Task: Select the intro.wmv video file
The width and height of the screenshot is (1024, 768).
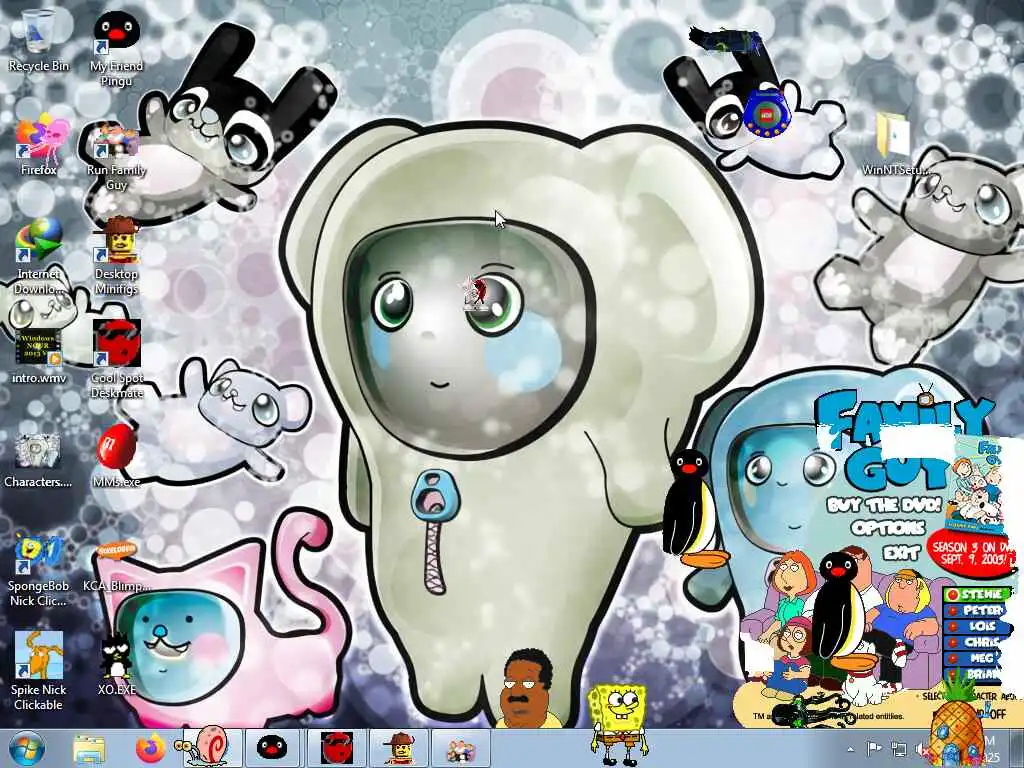Action: [39, 356]
